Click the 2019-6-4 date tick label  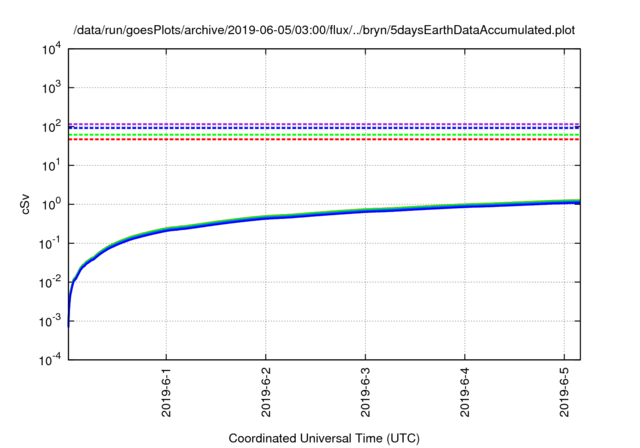[x=465, y=392]
